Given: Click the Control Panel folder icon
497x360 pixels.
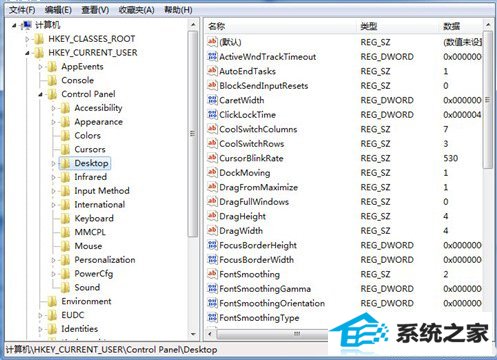Looking at the screenshot, I should click(x=52, y=94).
